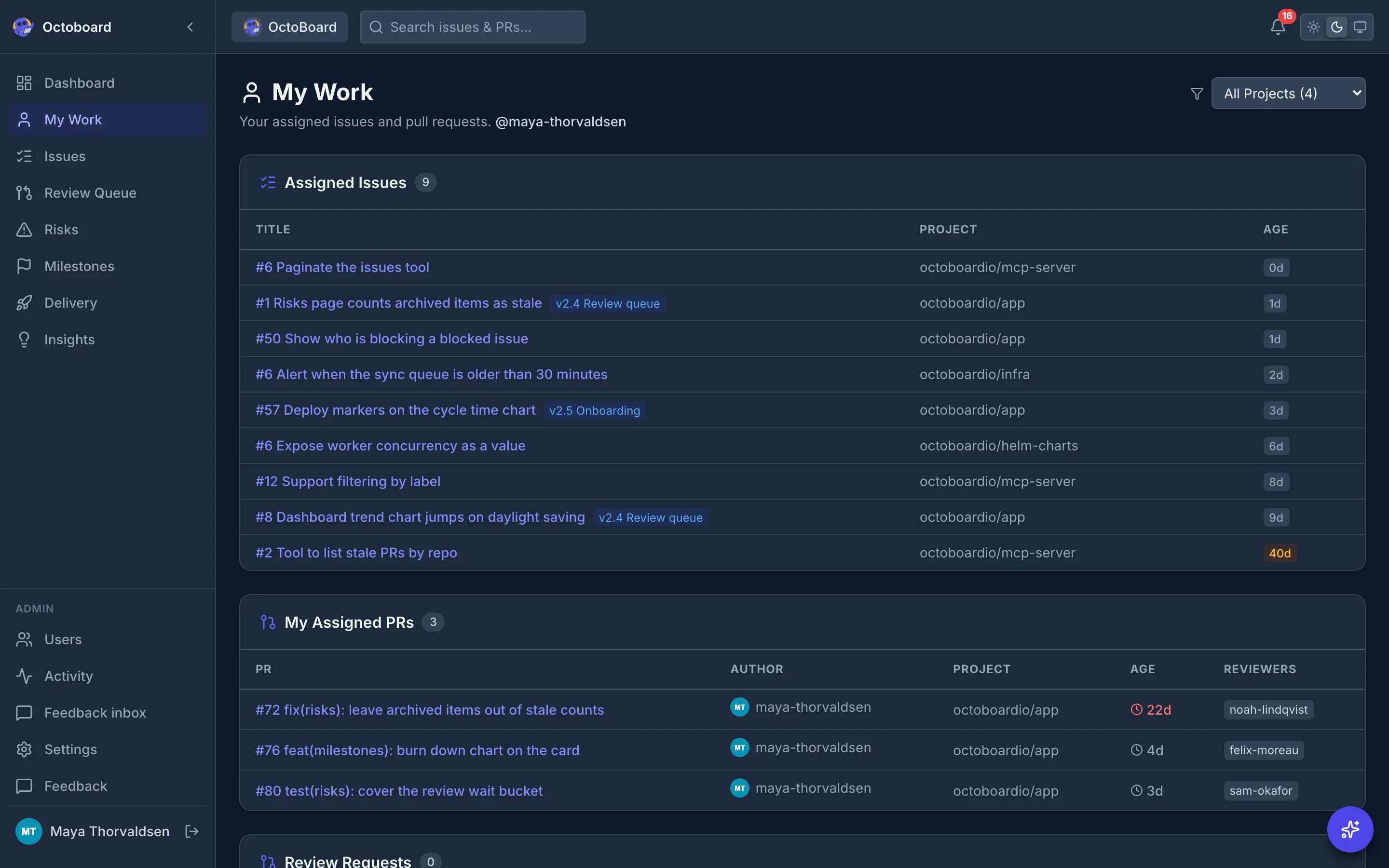
Task: Click the Milestones flag icon
Action: pos(24,266)
